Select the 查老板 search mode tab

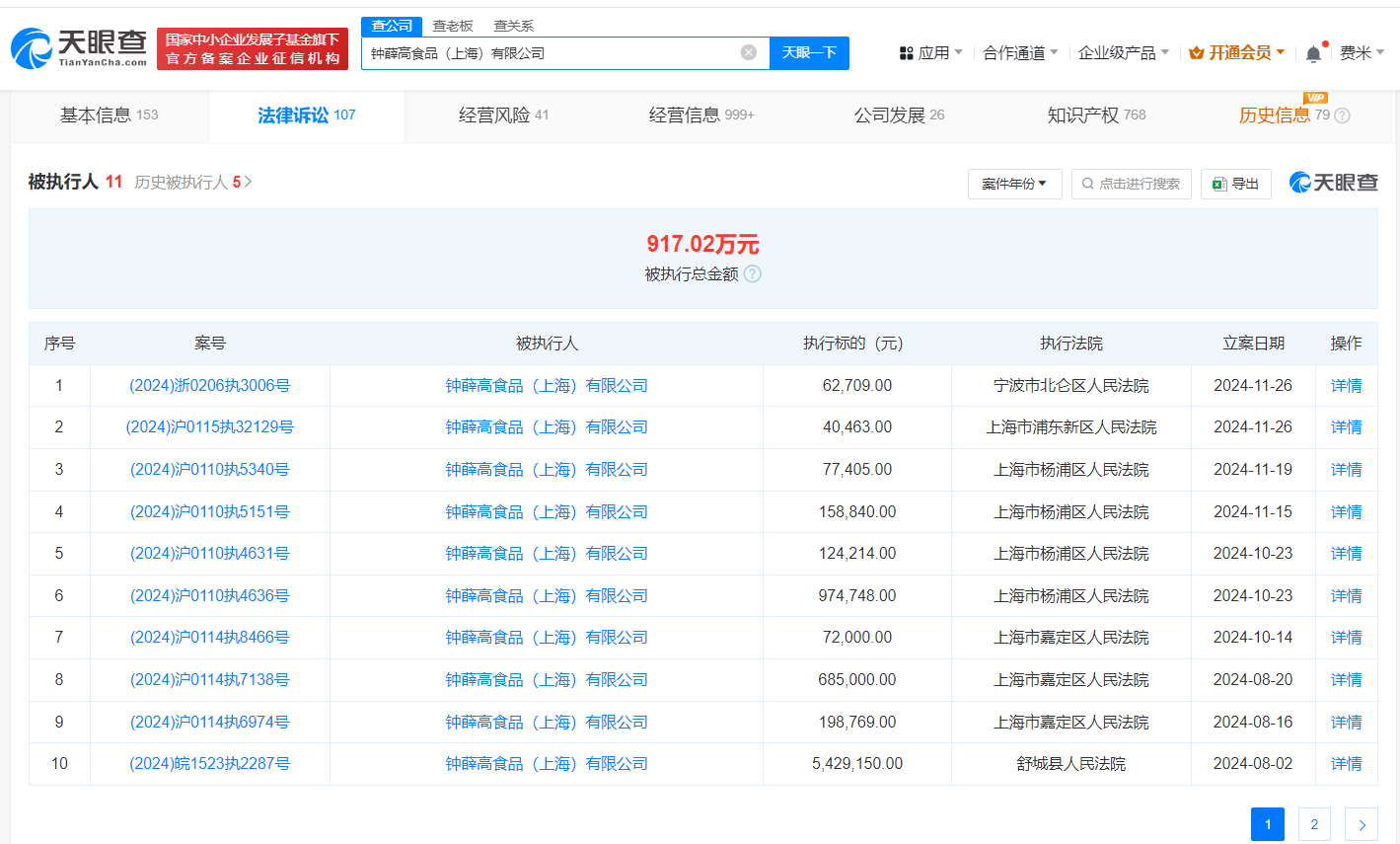click(453, 26)
